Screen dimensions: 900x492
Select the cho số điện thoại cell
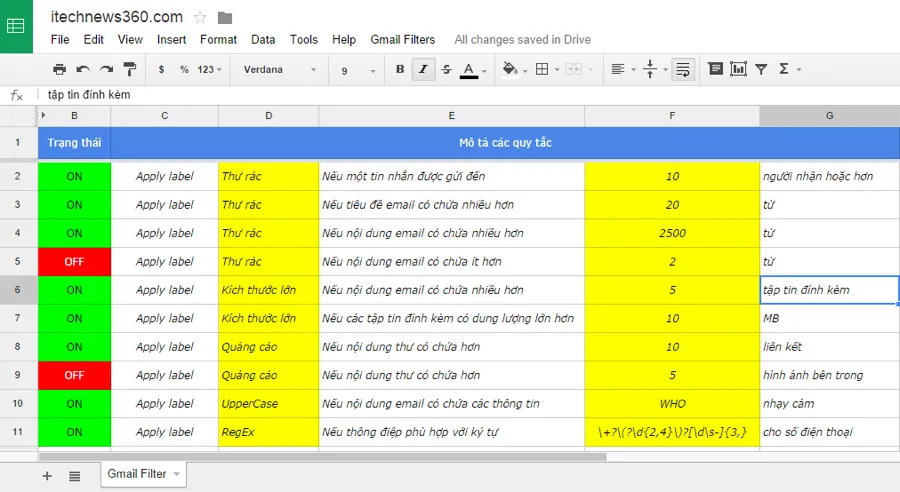[x=829, y=432]
